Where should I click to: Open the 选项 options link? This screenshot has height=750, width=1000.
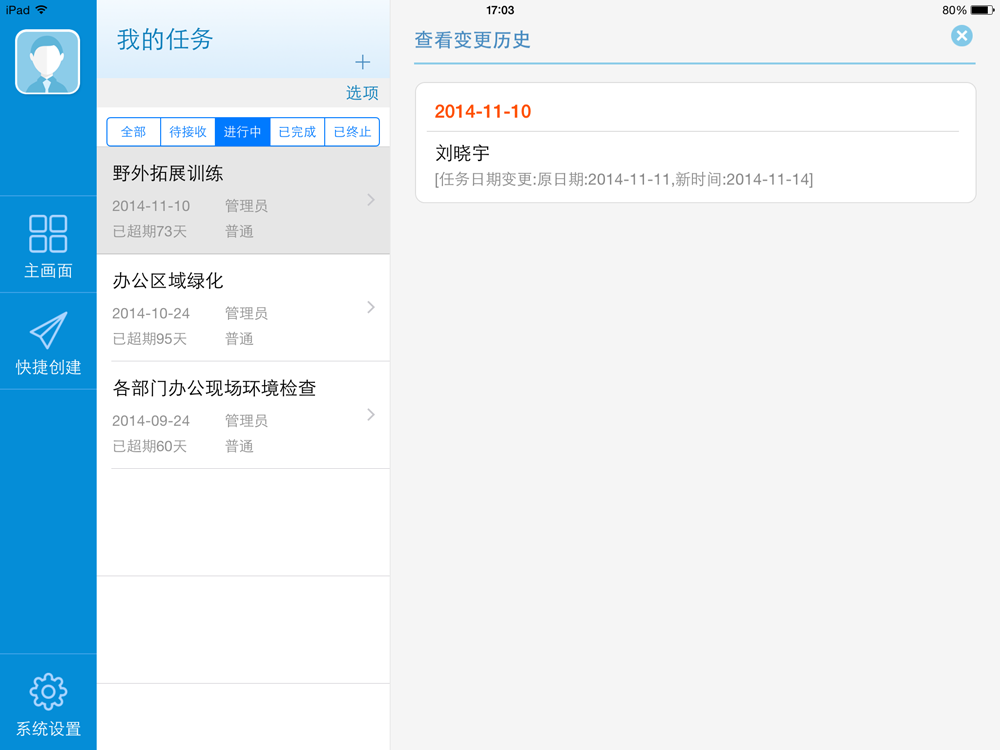pyautogui.click(x=362, y=92)
